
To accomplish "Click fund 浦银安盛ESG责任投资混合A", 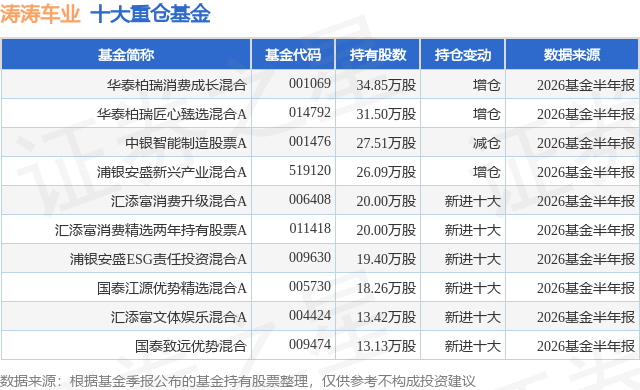I will coord(158,259).
